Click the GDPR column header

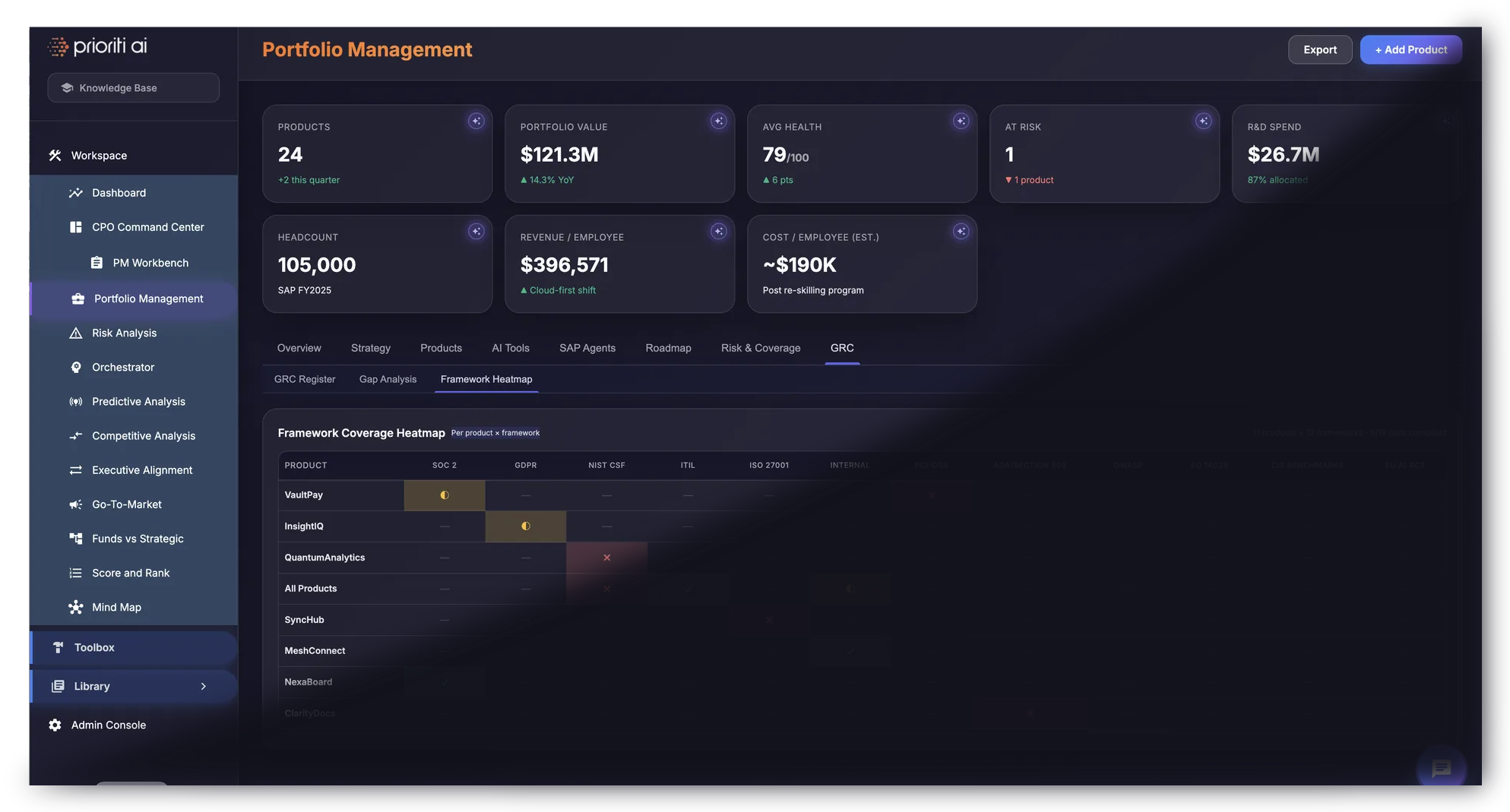[x=525, y=465]
